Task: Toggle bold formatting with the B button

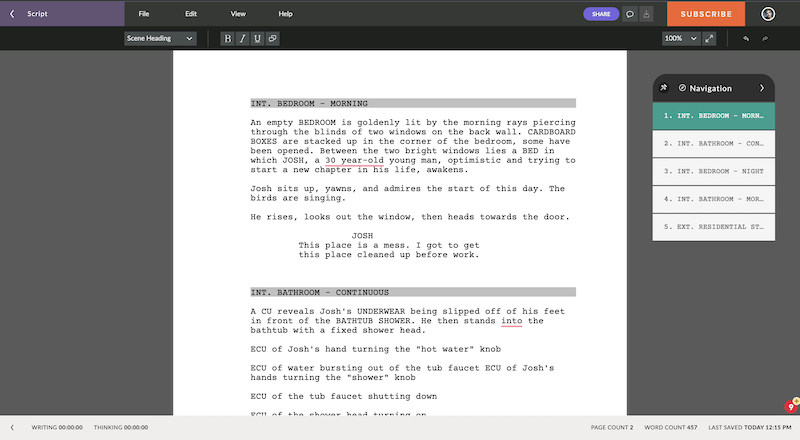Action: coord(228,38)
